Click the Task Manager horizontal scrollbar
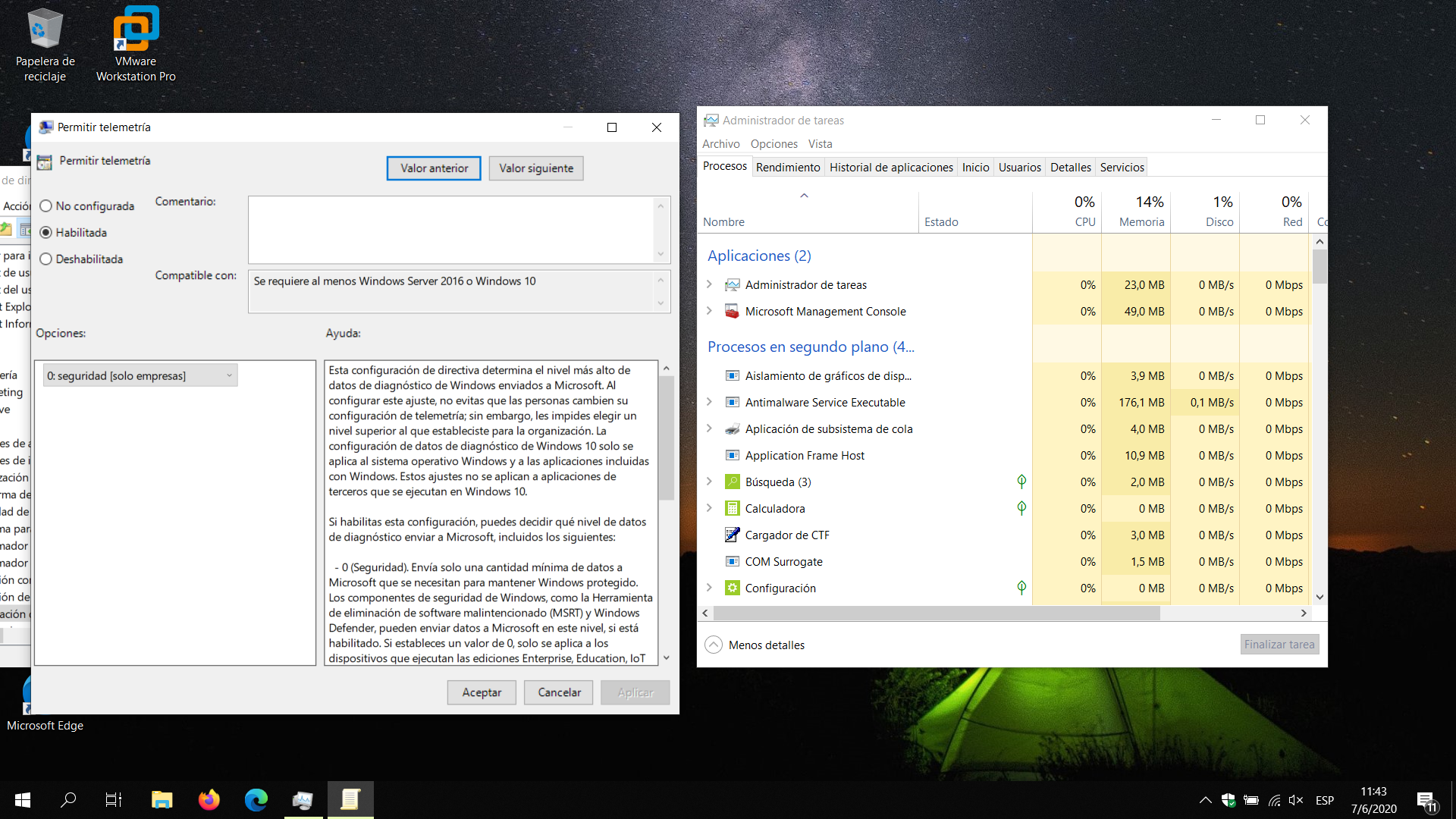The image size is (1456, 819). [x=937, y=613]
